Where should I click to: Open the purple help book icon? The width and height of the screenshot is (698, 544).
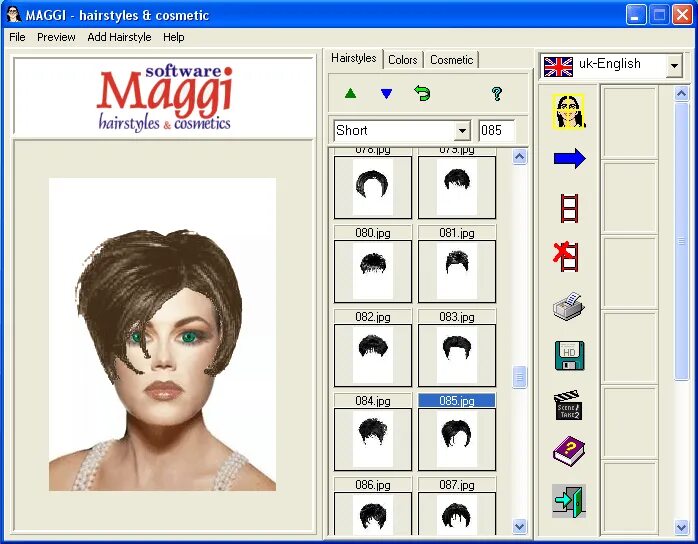click(569, 451)
